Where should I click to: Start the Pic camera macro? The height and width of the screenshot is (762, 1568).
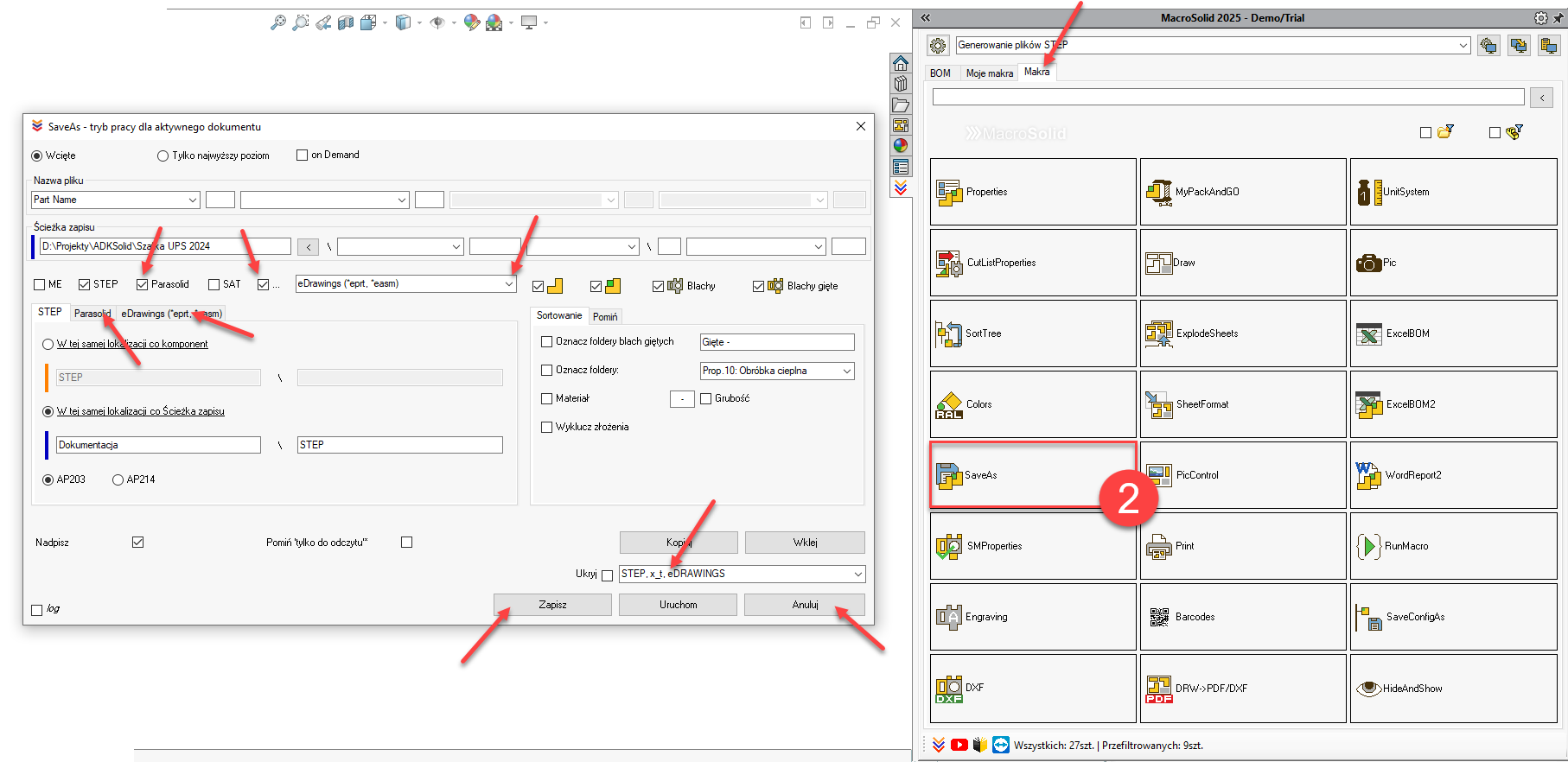pyautogui.click(x=1453, y=263)
